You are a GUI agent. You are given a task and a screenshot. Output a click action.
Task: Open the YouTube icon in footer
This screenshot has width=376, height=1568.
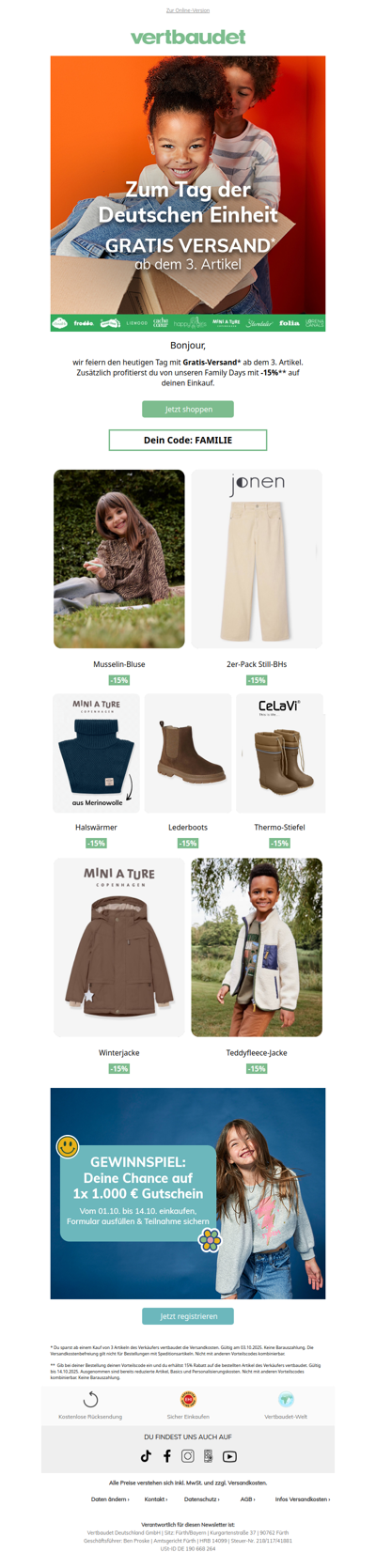pyautogui.click(x=229, y=1456)
